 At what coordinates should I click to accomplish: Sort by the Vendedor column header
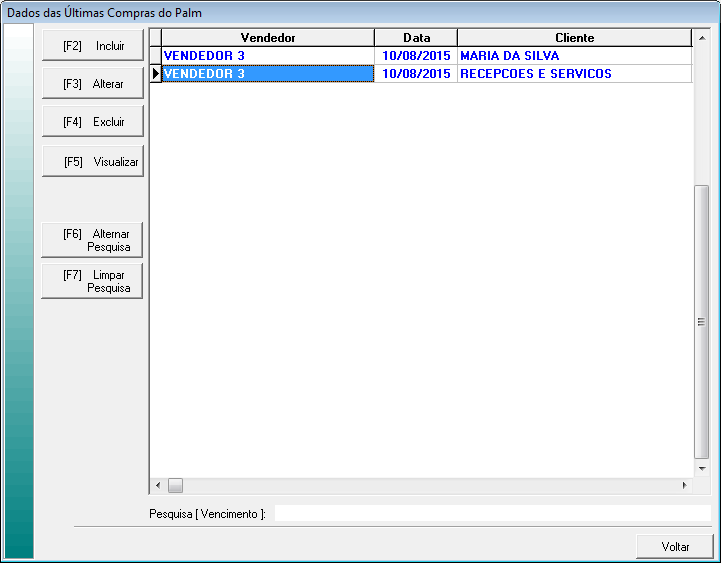pos(267,38)
